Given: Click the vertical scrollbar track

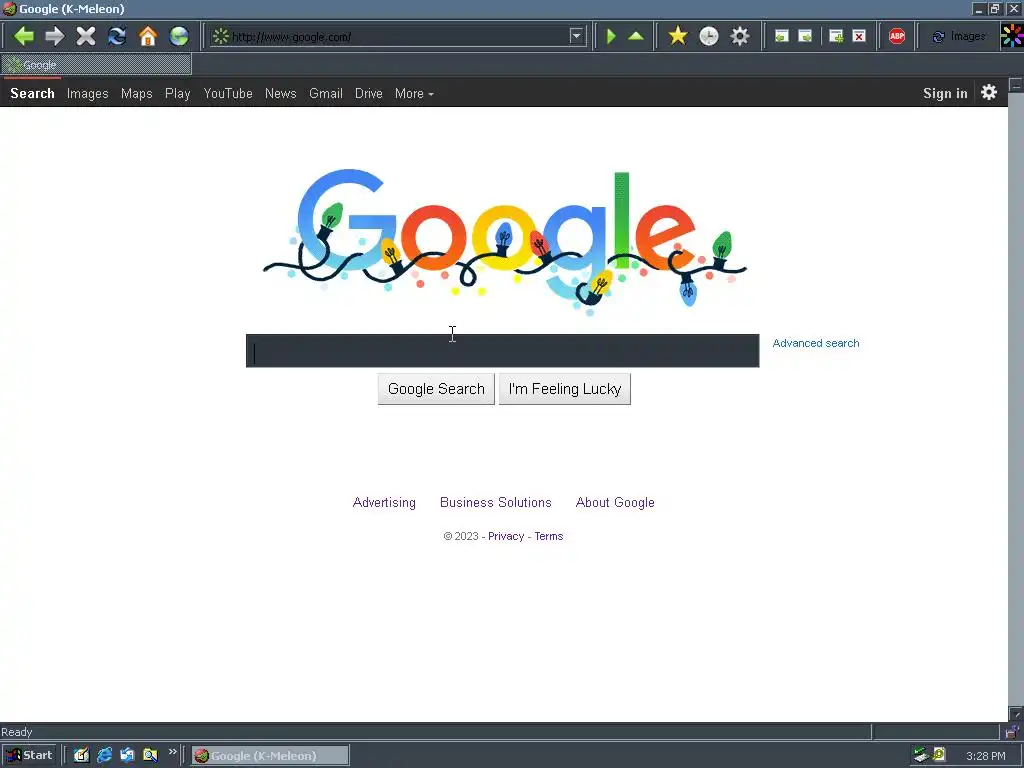Looking at the screenshot, I should [1016, 398].
